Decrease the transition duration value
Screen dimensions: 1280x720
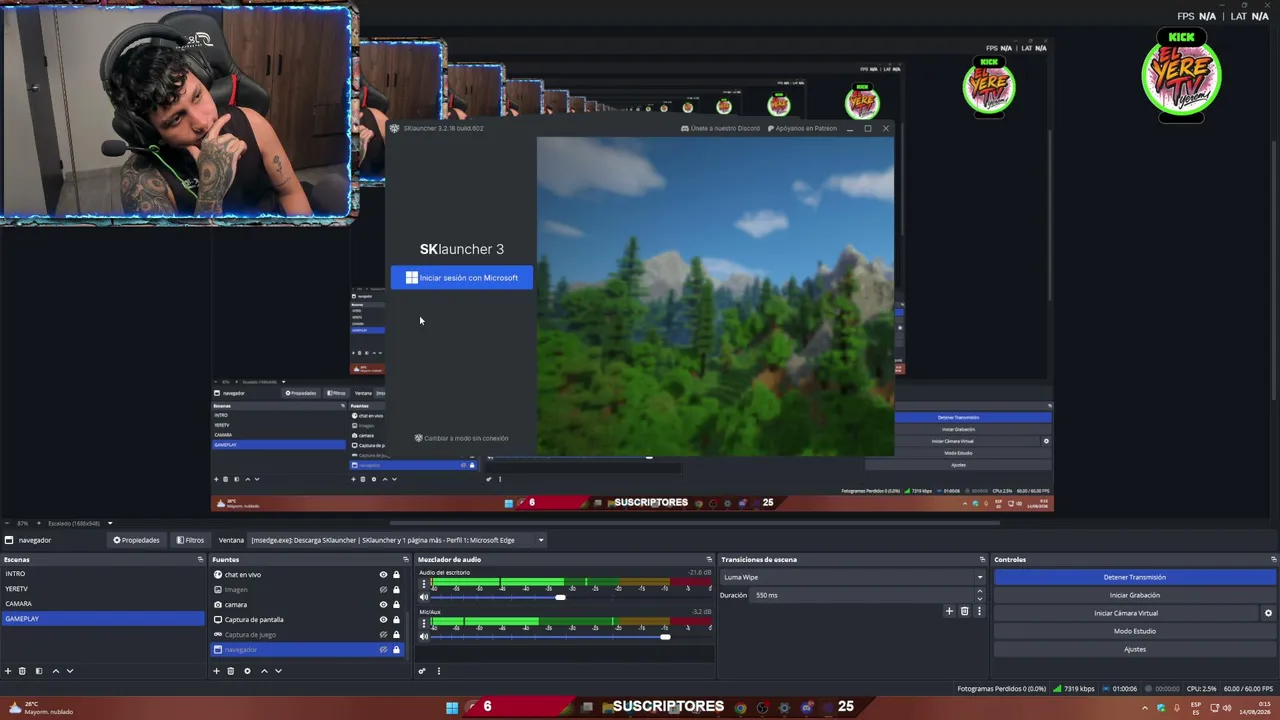click(980, 598)
